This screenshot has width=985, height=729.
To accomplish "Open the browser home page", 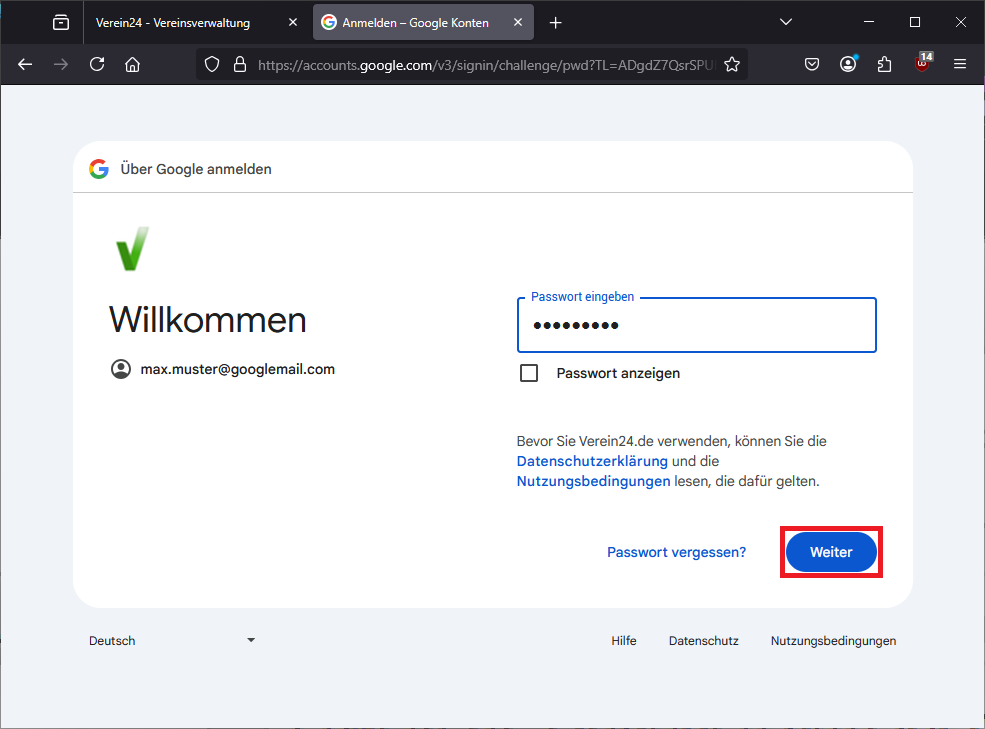I will (133, 64).
